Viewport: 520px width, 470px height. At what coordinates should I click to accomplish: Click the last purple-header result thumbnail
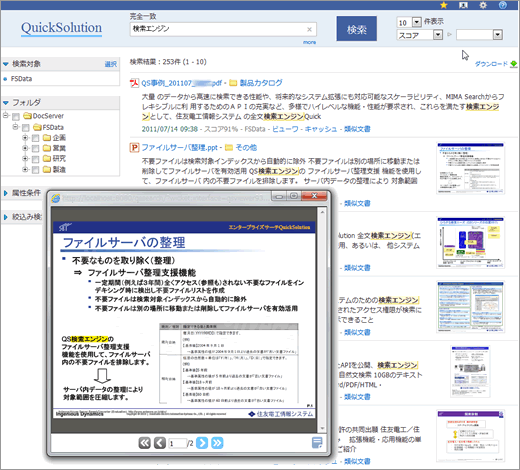(x=471, y=436)
